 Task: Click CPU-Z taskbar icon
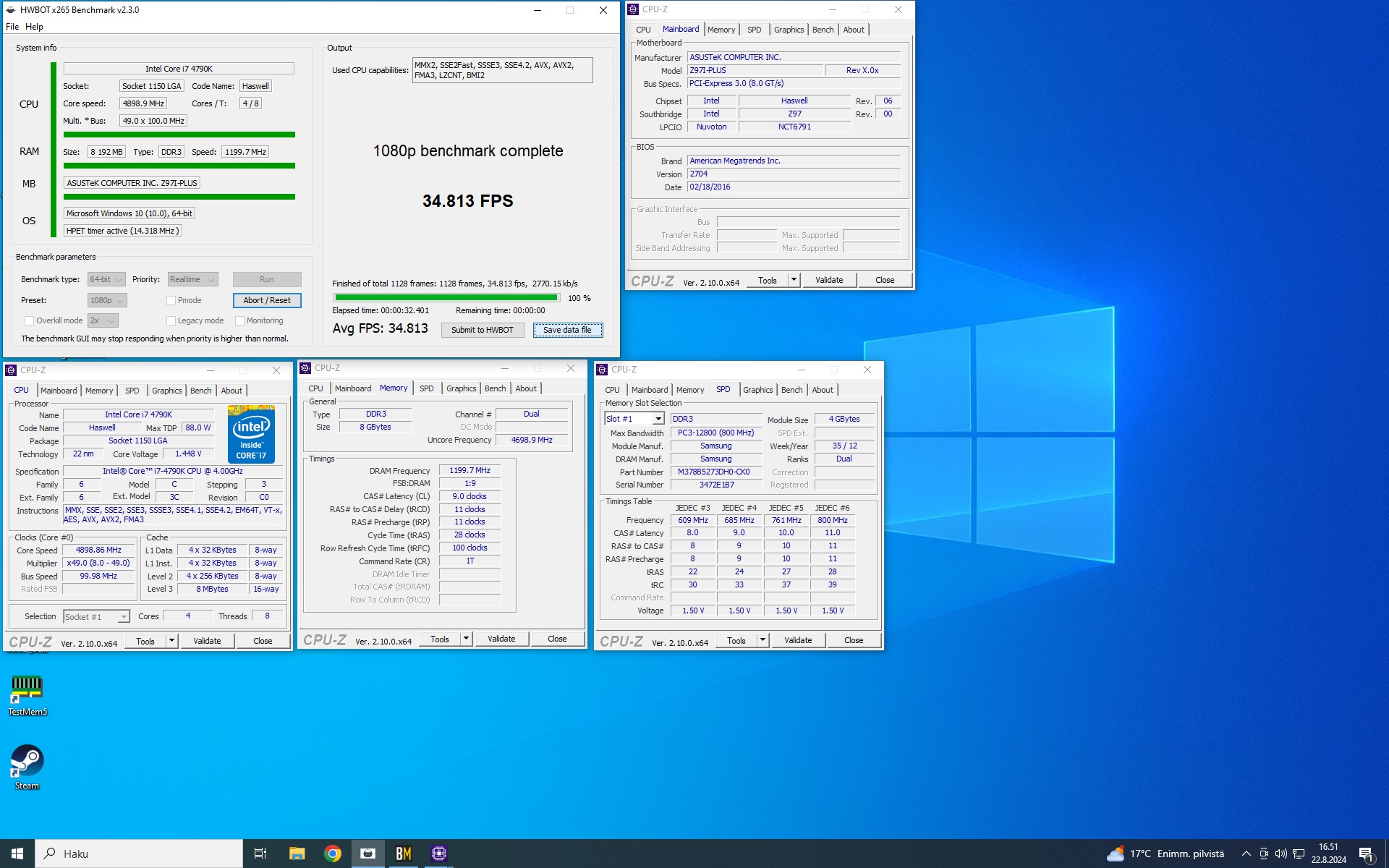click(x=438, y=854)
